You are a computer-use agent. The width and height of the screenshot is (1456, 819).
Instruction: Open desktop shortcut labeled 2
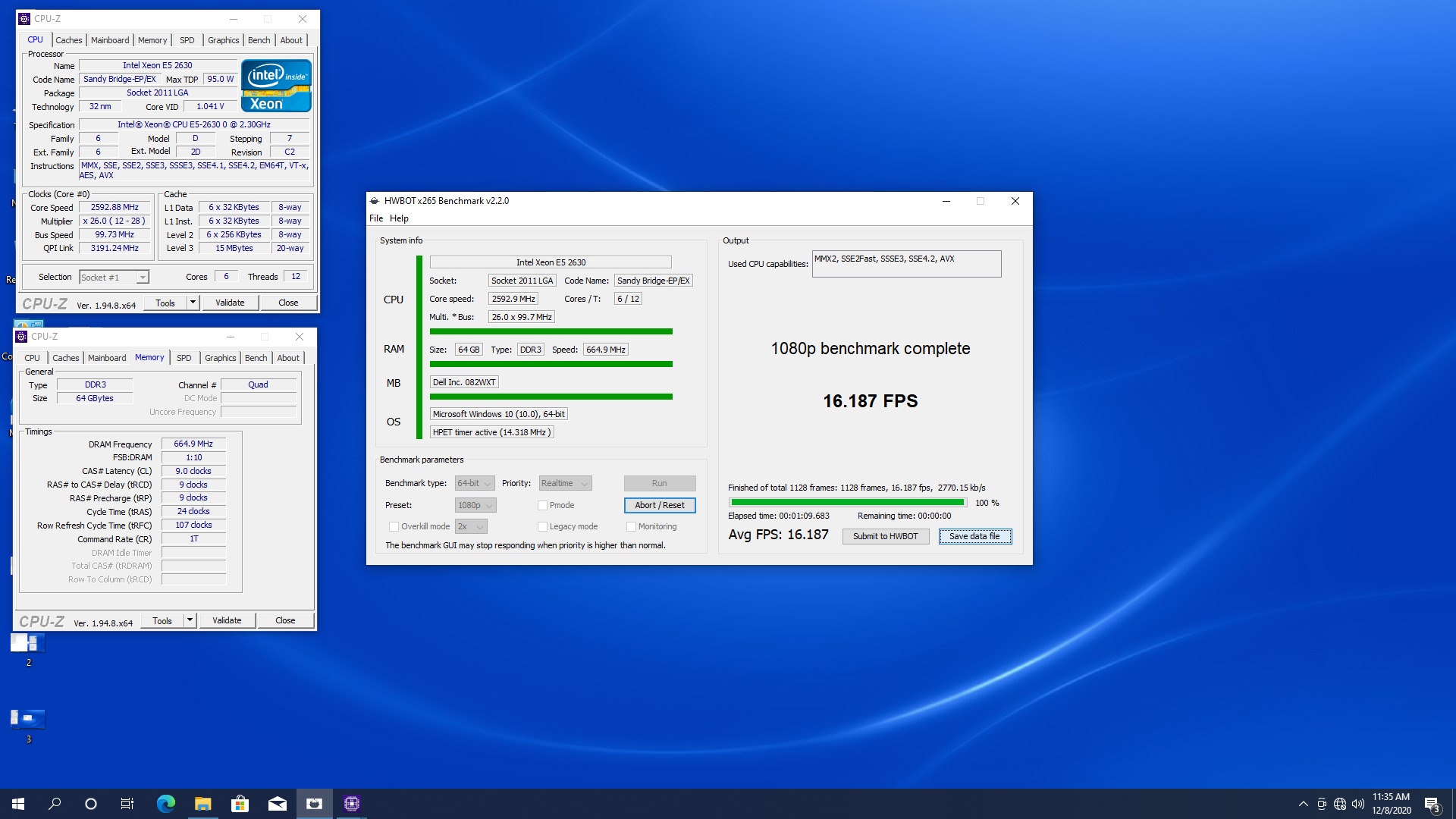[x=28, y=648]
